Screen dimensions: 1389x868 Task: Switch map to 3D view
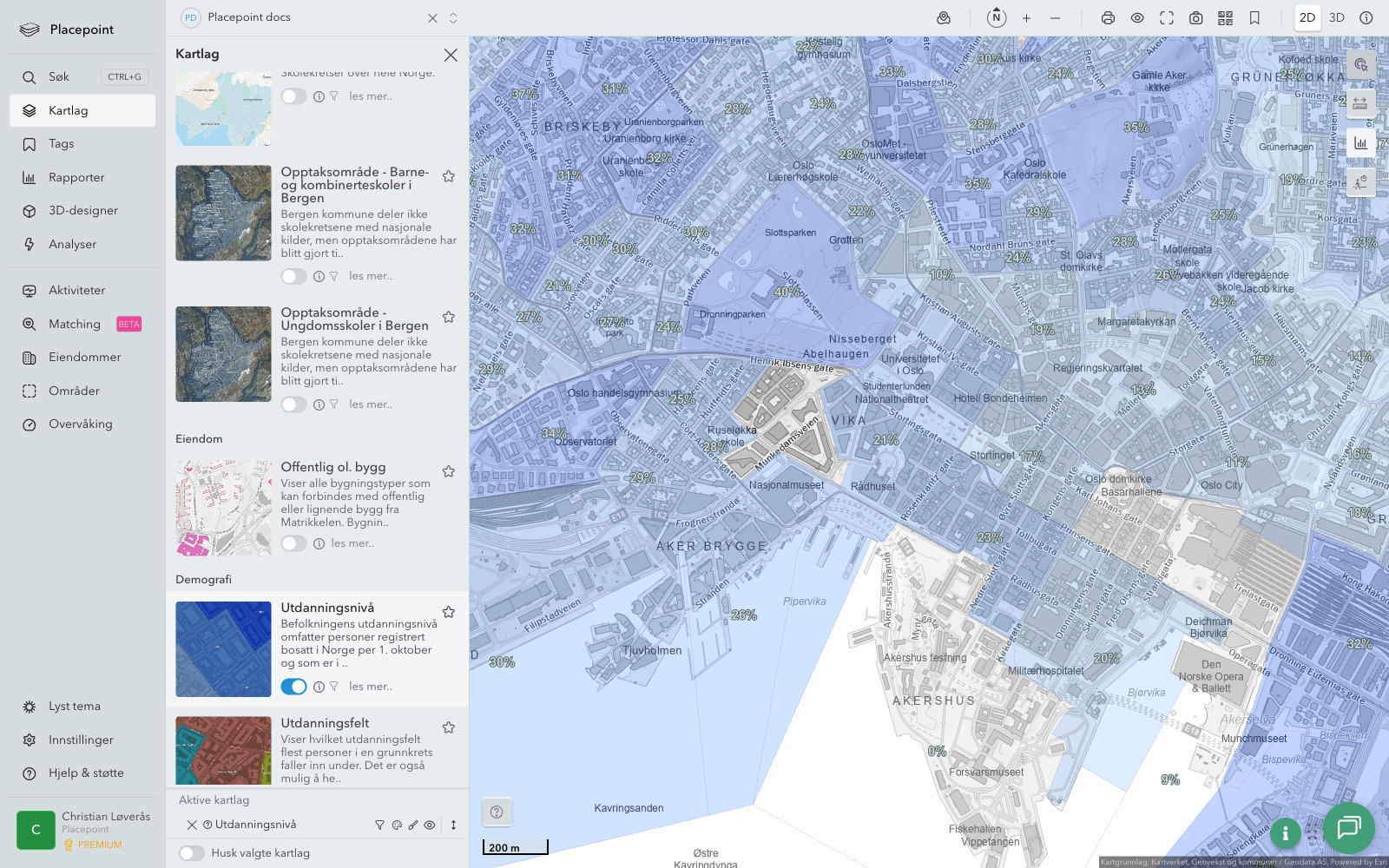point(1337,18)
